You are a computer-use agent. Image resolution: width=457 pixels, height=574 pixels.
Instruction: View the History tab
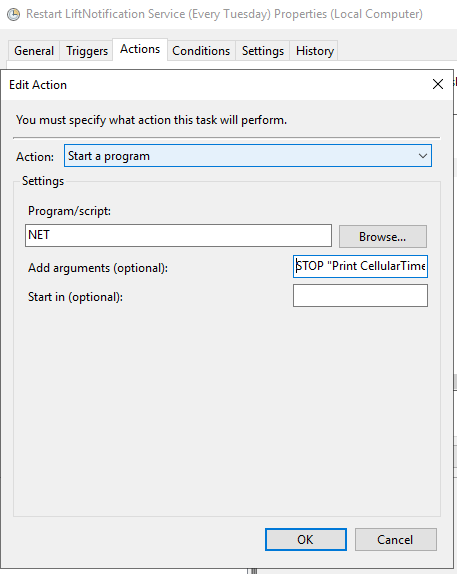coord(315,51)
